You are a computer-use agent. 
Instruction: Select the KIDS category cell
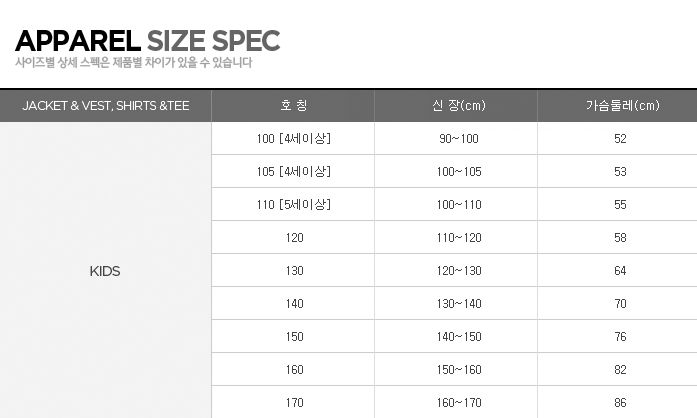104,271
